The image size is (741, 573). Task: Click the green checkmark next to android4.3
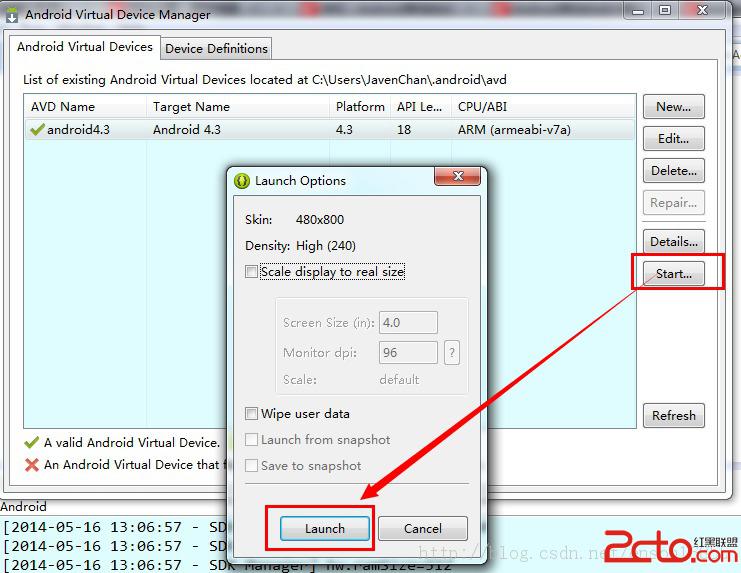[37, 129]
